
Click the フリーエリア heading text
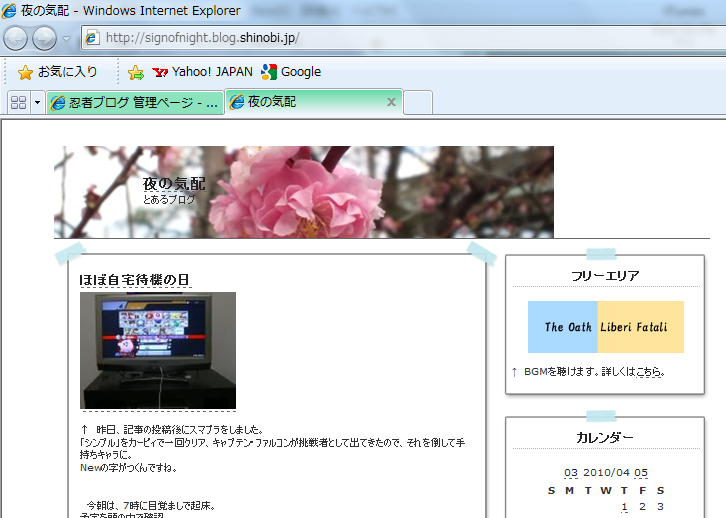point(605,276)
